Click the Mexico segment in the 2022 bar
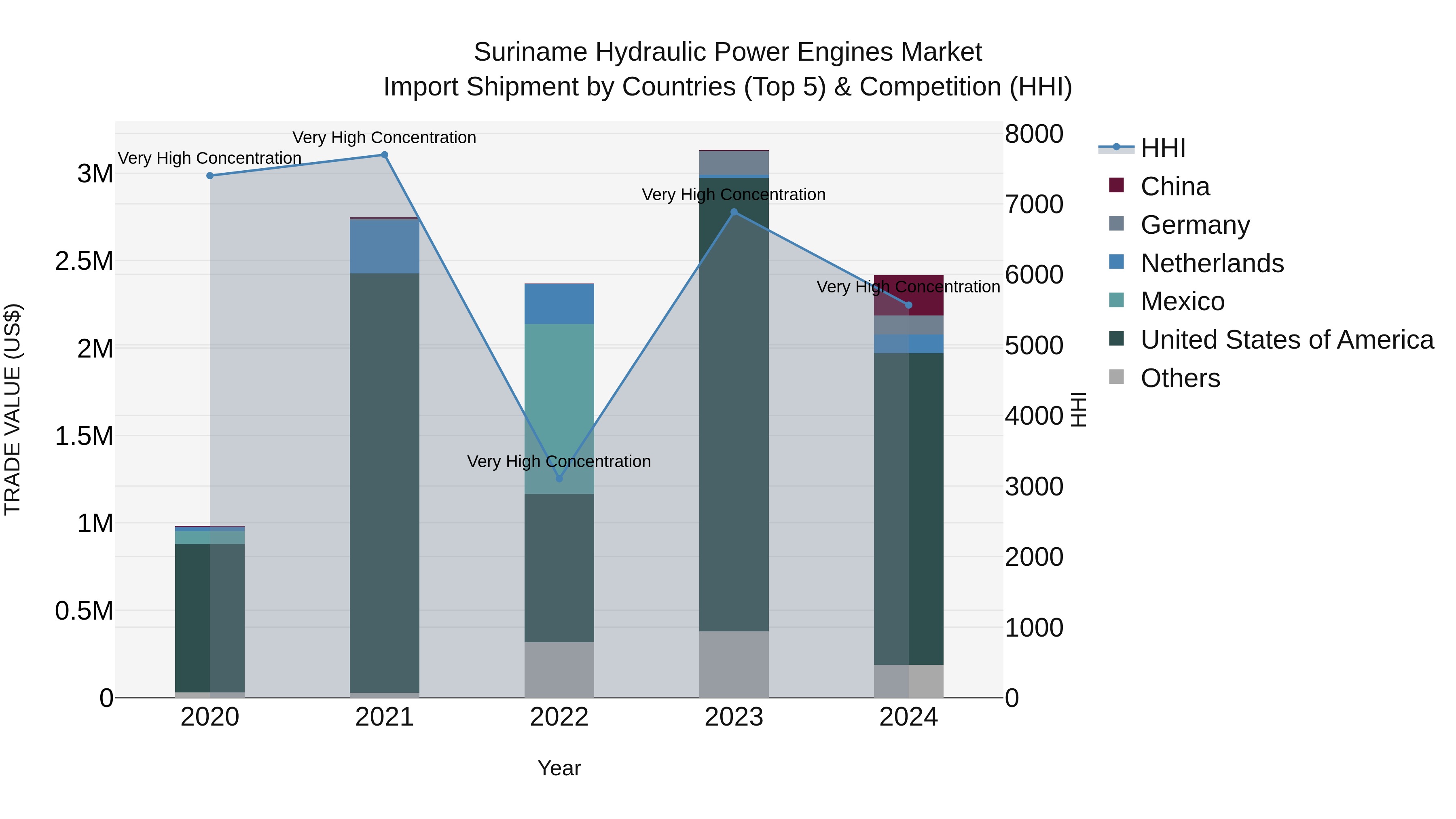This screenshot has width=1456, height=819. pos(560,408)
